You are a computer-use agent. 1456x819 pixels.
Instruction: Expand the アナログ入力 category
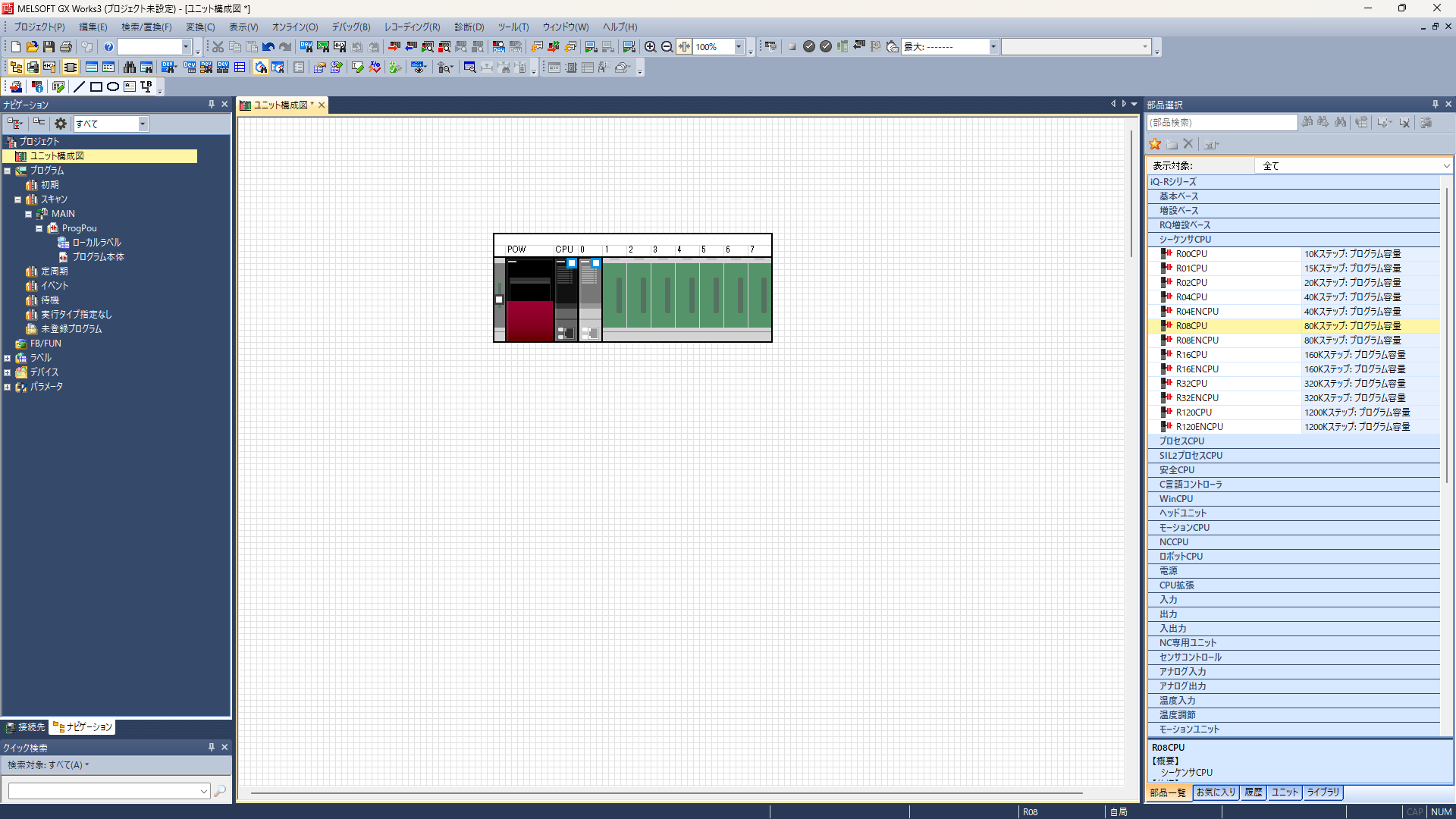click(x=1294, y=672)
